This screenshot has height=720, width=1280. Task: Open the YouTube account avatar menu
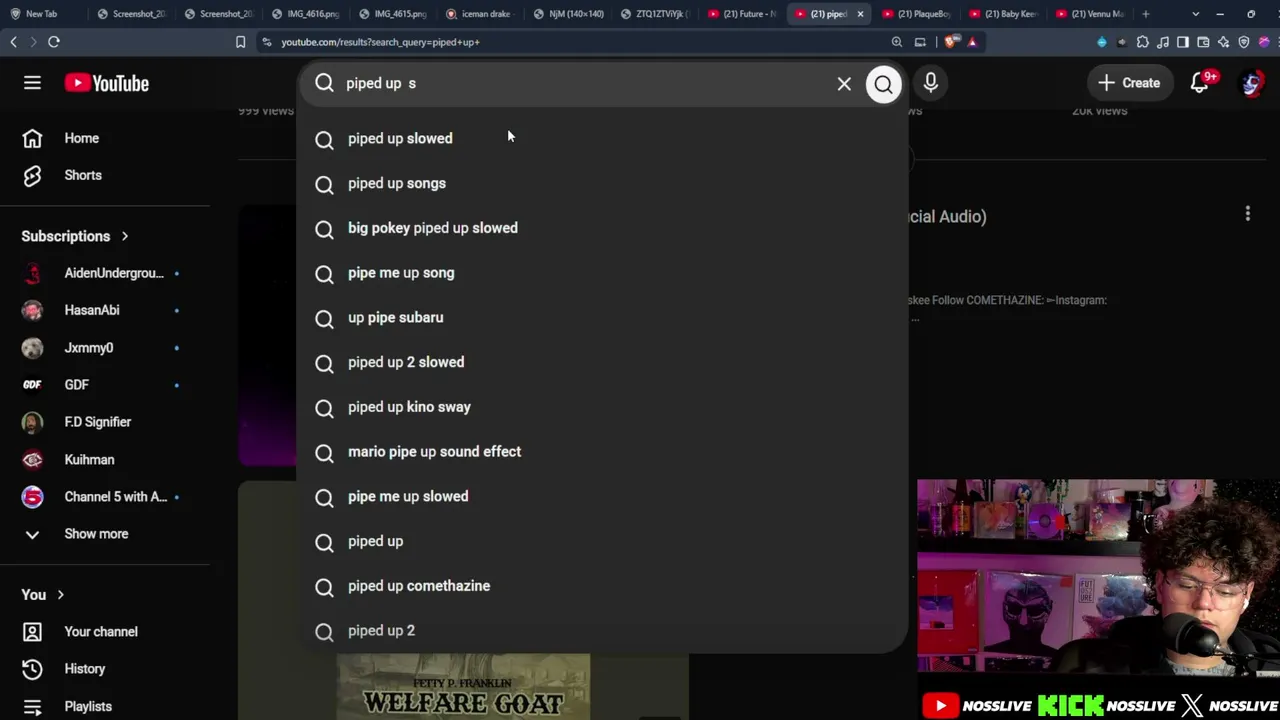tap(1251, 83)
